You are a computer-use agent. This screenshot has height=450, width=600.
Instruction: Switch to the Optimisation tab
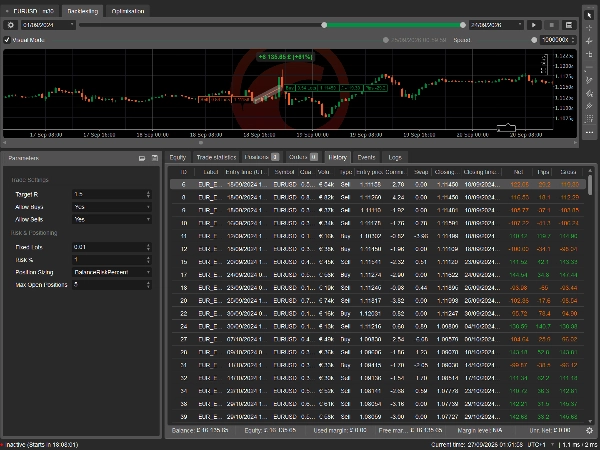[x=128, y=11]
